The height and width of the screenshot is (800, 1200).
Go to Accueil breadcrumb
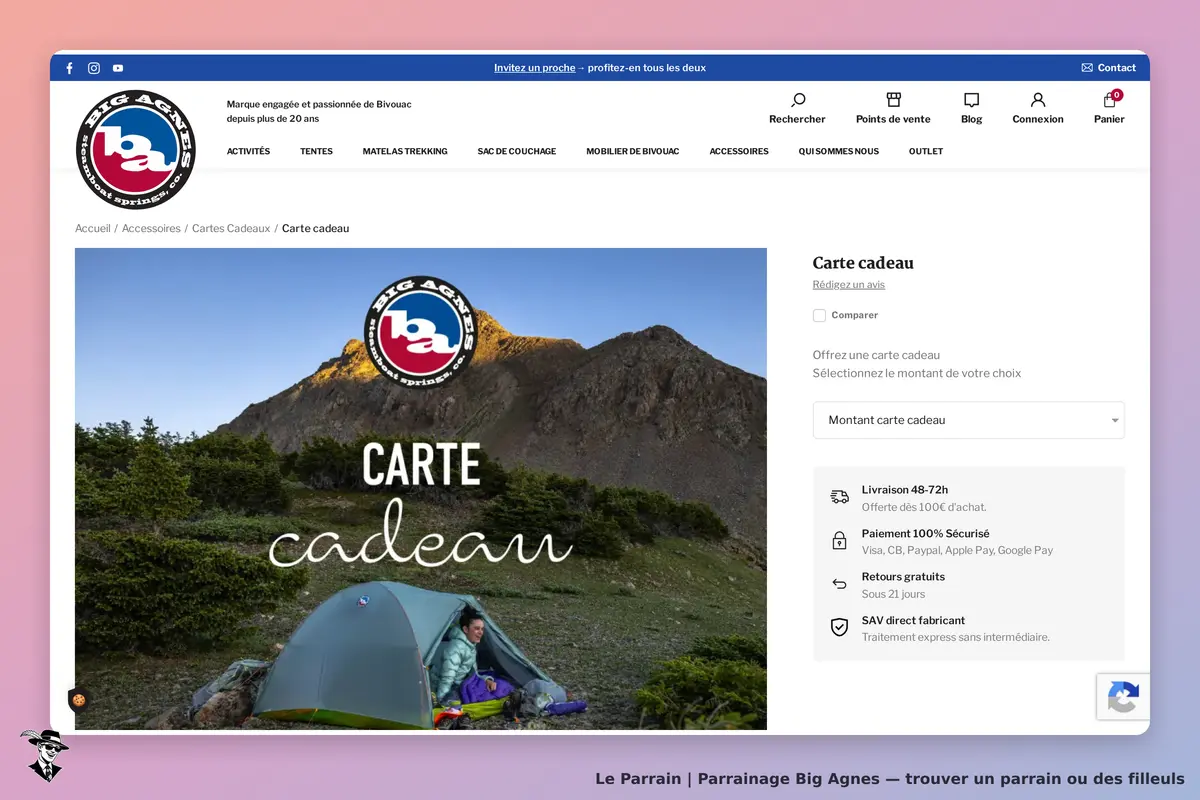click(93, 228)
